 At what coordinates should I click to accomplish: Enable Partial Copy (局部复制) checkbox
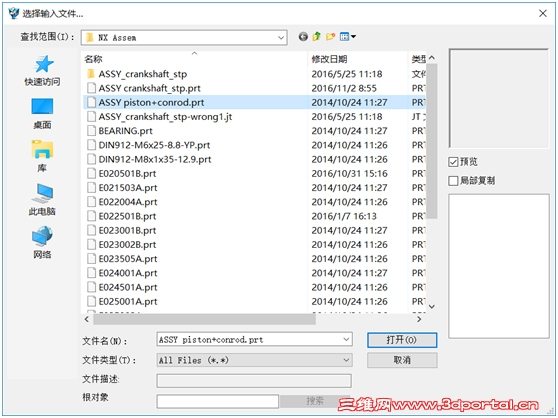[453, 181]
